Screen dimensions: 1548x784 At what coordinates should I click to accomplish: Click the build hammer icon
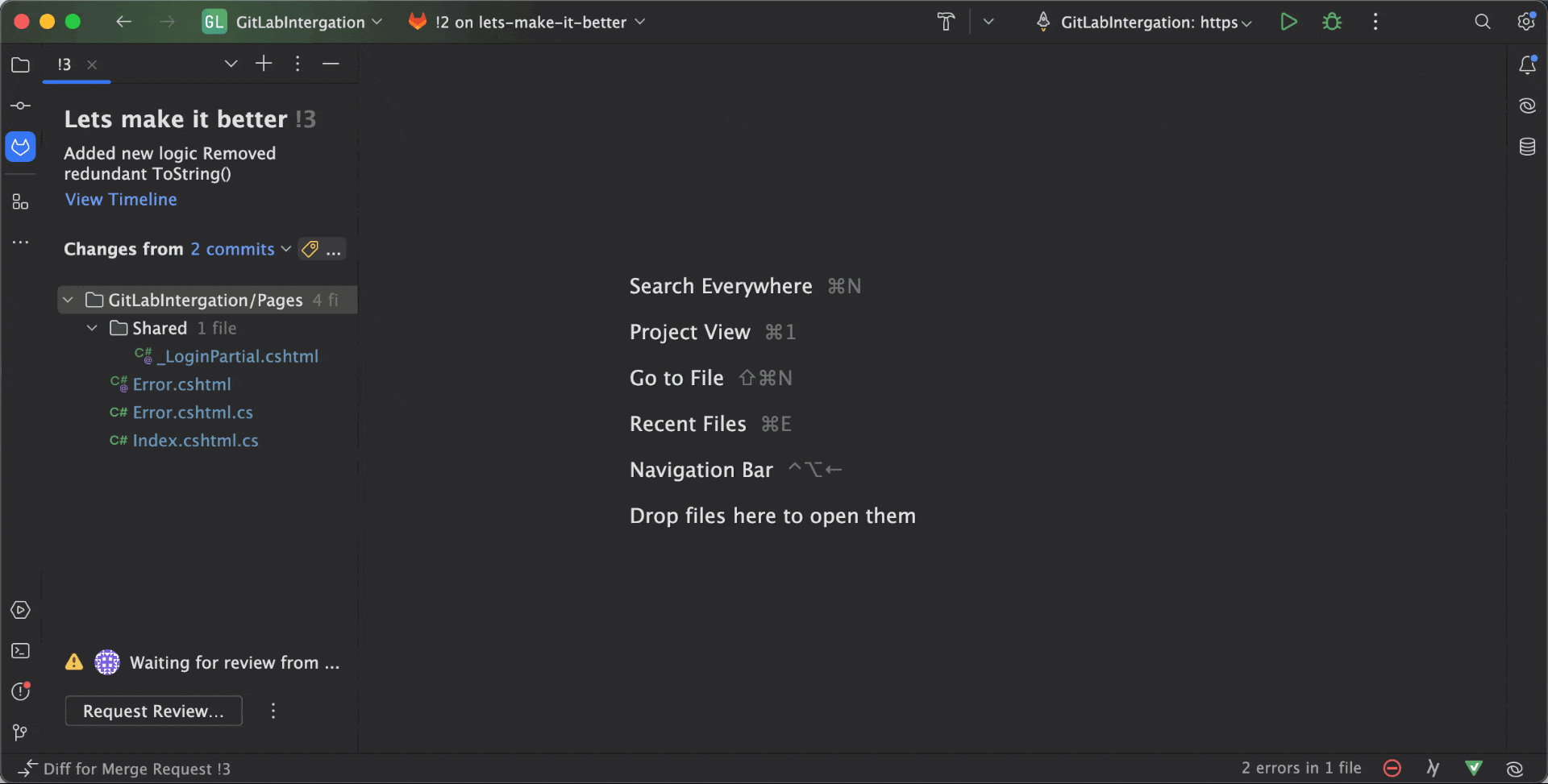pos(946,22)
